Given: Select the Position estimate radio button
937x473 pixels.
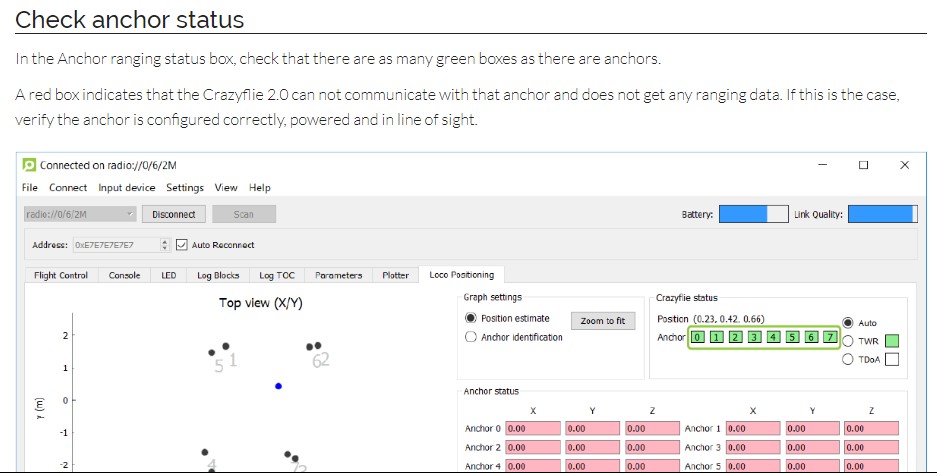Looking at the screenshot, I should pos(471,318).
